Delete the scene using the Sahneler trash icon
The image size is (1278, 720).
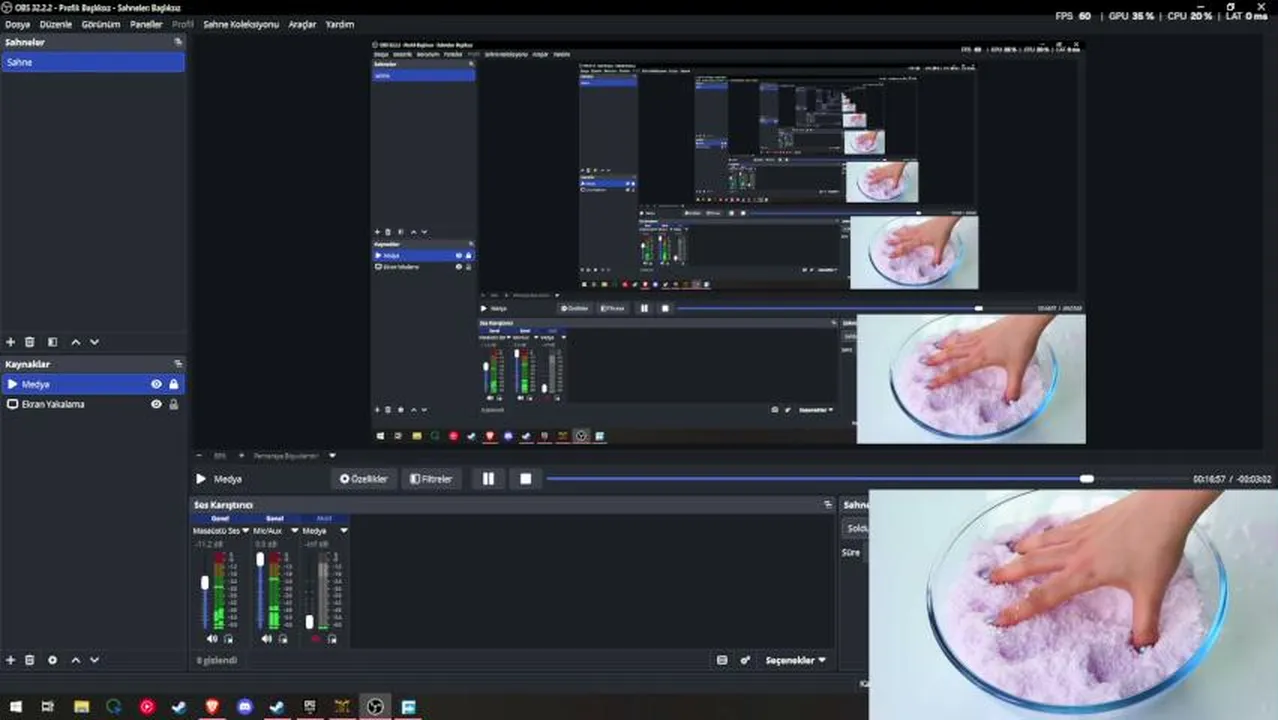point(30,342)
